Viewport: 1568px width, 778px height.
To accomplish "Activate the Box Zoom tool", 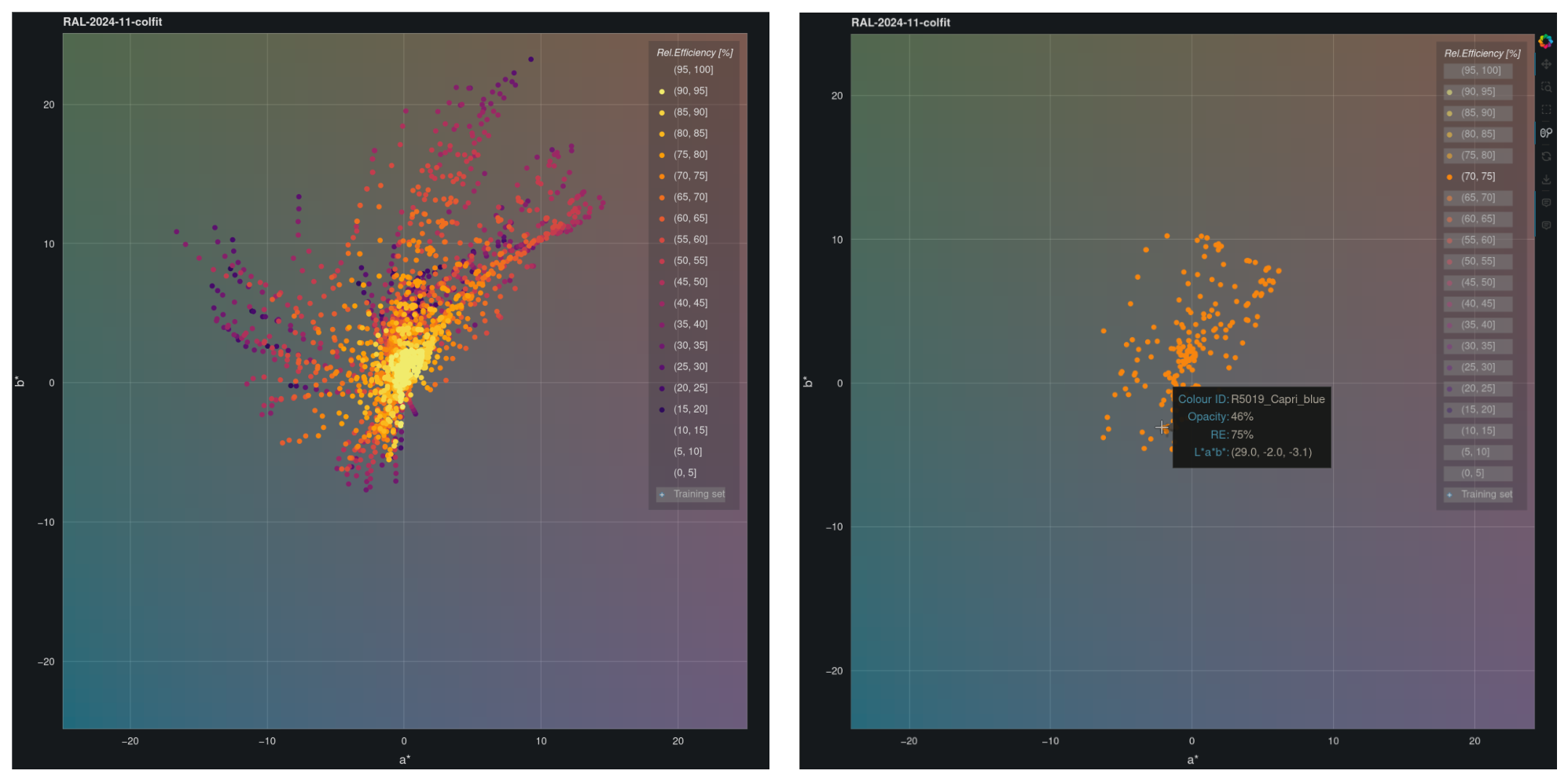I will pyautogui.click(x=1546, y=87).
